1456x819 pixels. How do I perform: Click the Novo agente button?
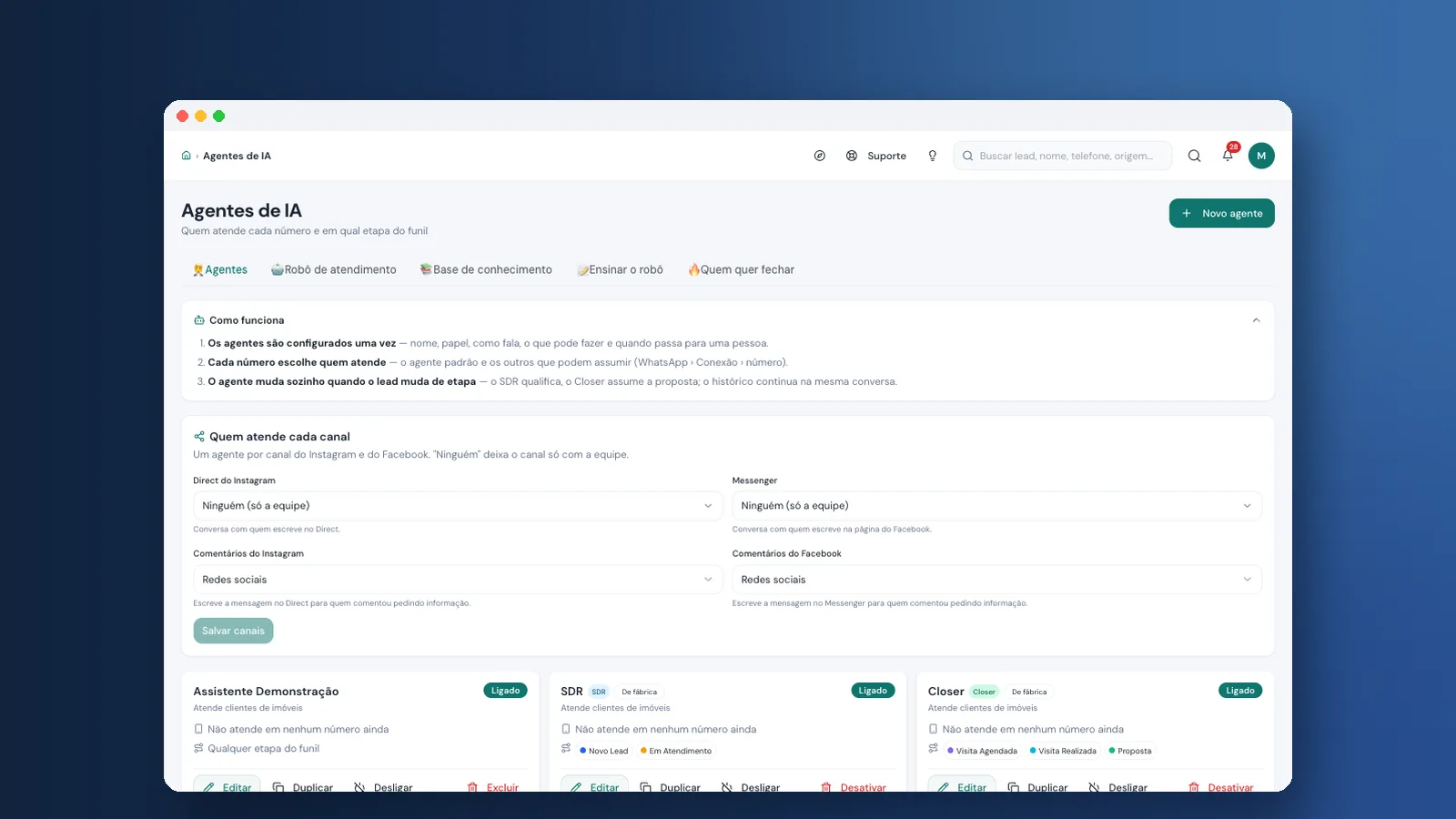point(1221,213)
